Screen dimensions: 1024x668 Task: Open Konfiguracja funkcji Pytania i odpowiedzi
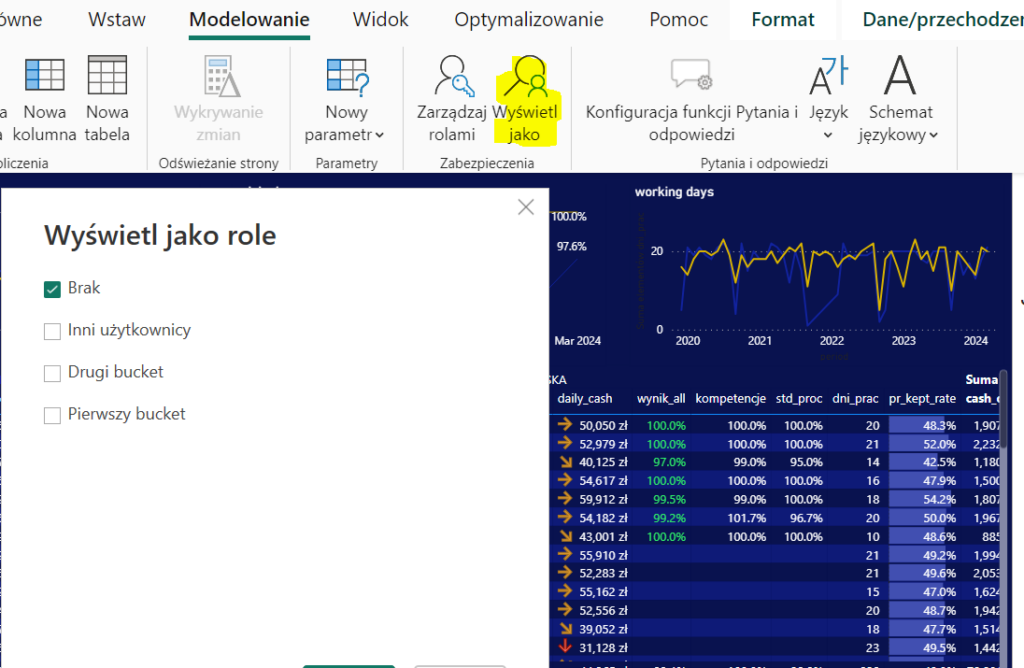[691, 76]
